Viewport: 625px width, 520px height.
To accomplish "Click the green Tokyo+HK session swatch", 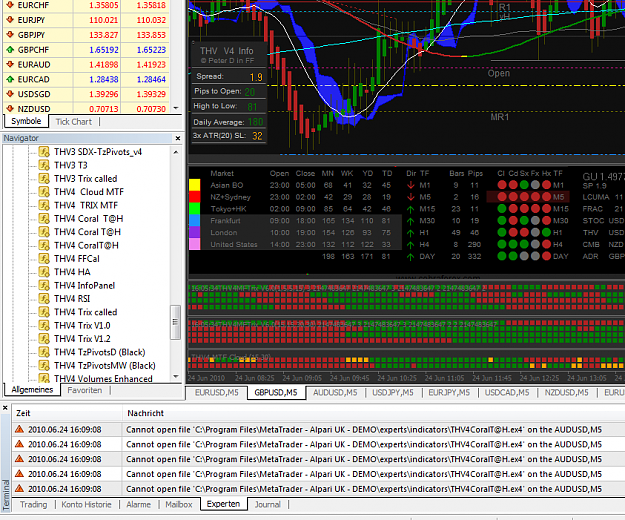I will pyautogui.click(x=195, y=208).
